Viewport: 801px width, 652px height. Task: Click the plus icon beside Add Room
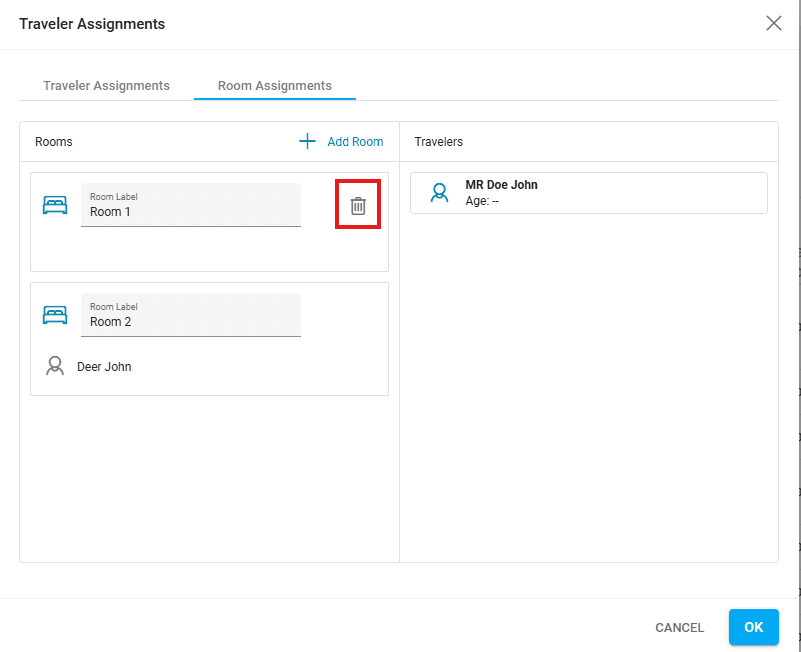tap(308, 142)
